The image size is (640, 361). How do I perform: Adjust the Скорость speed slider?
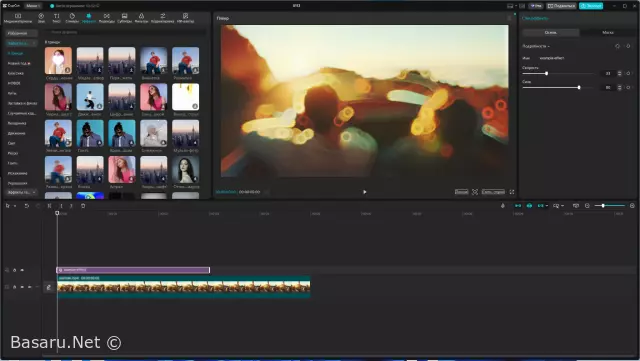pos(558,74)
